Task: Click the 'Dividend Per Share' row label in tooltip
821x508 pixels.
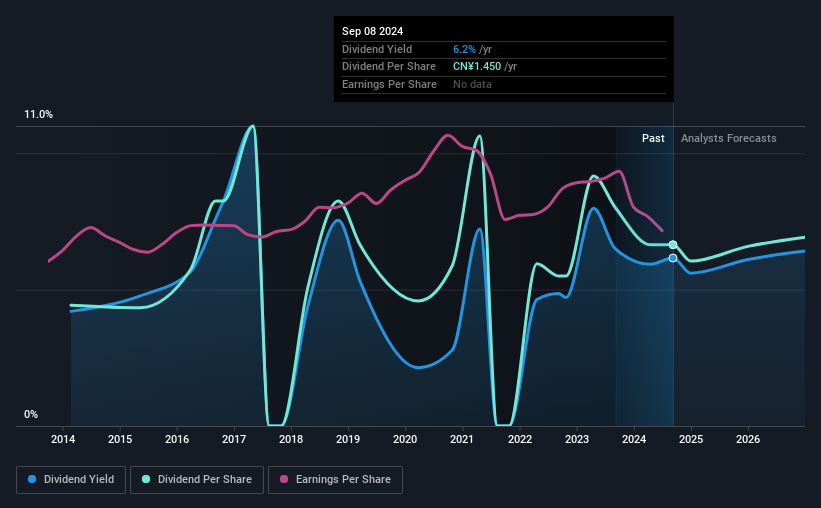Action: 389,67
